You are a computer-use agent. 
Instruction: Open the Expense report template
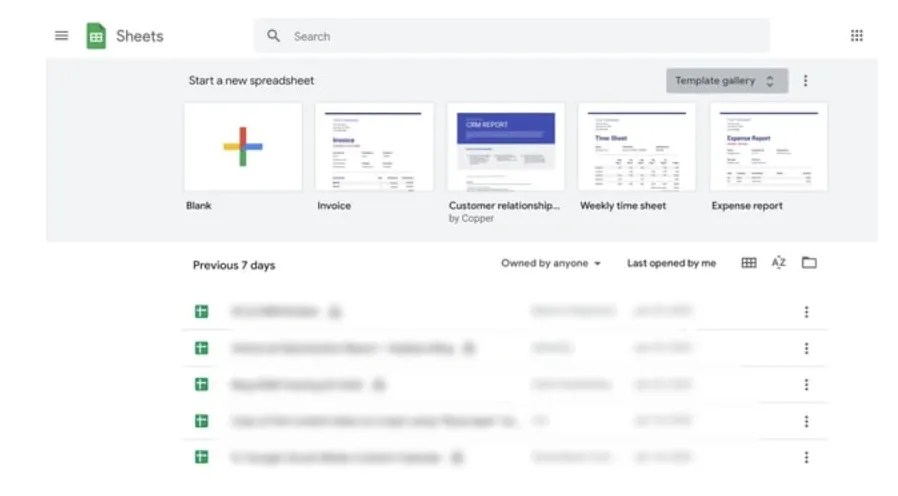pos(769,147)
